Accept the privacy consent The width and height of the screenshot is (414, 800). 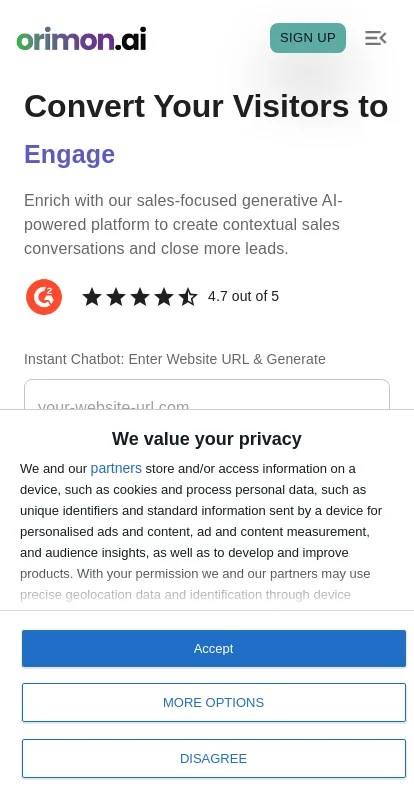coord(213,648)
